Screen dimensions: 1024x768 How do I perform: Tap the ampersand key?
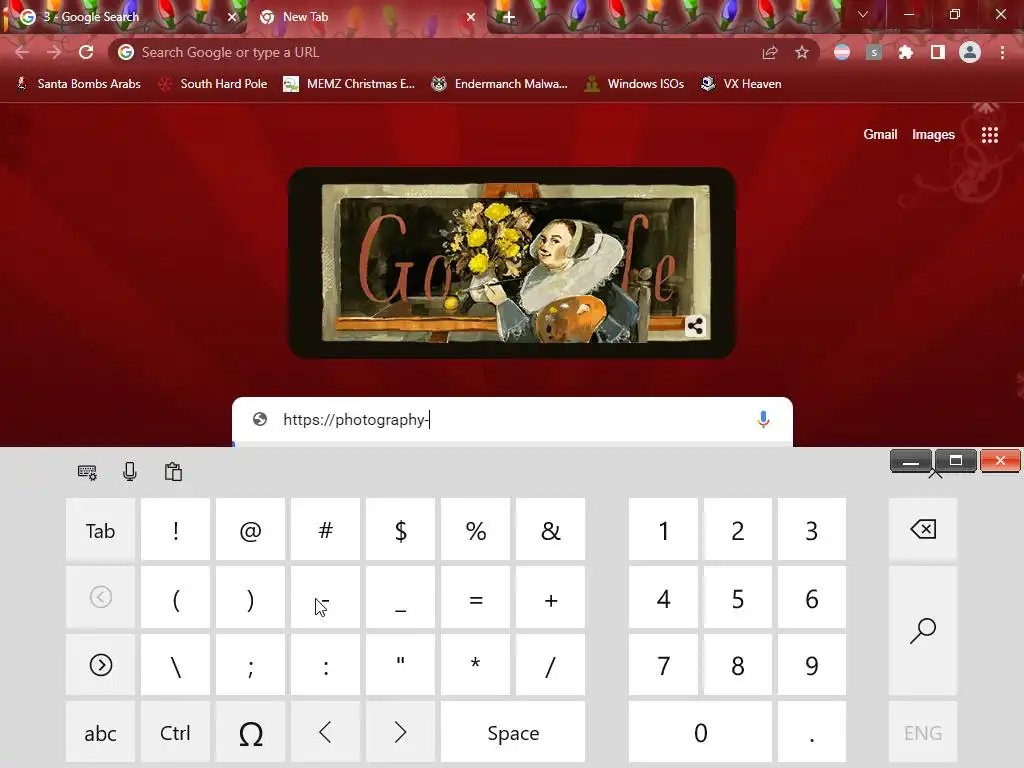click(x=551, y=530)
